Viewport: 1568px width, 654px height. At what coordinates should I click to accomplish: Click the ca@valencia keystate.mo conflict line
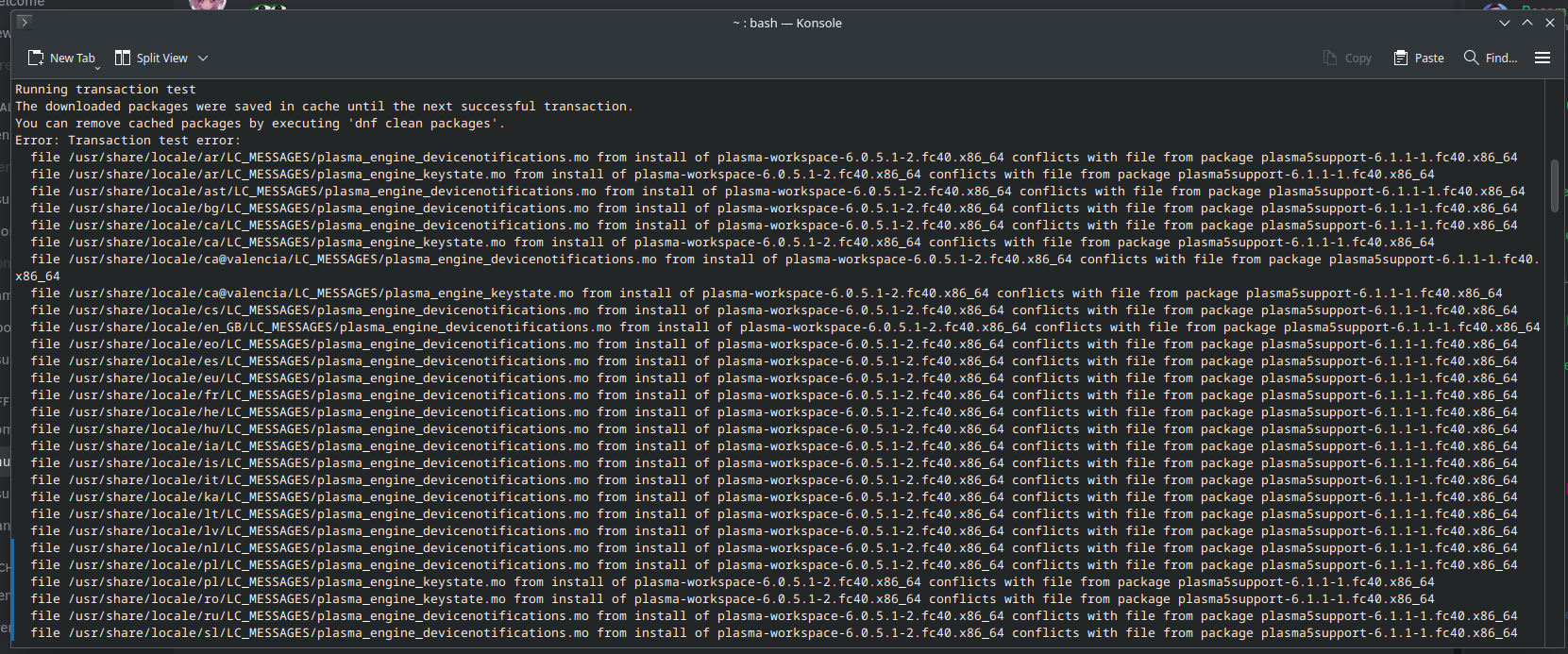[767, 293]
